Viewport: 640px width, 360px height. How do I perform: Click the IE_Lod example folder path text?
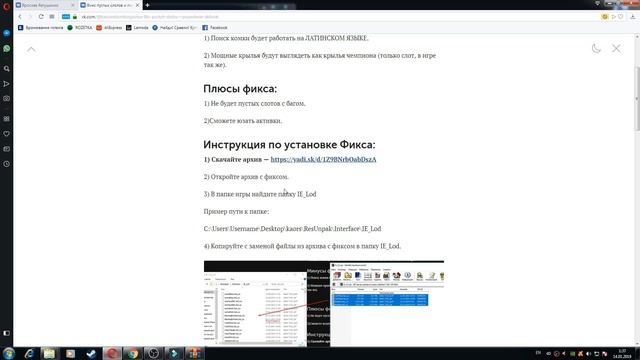[292, 229]
